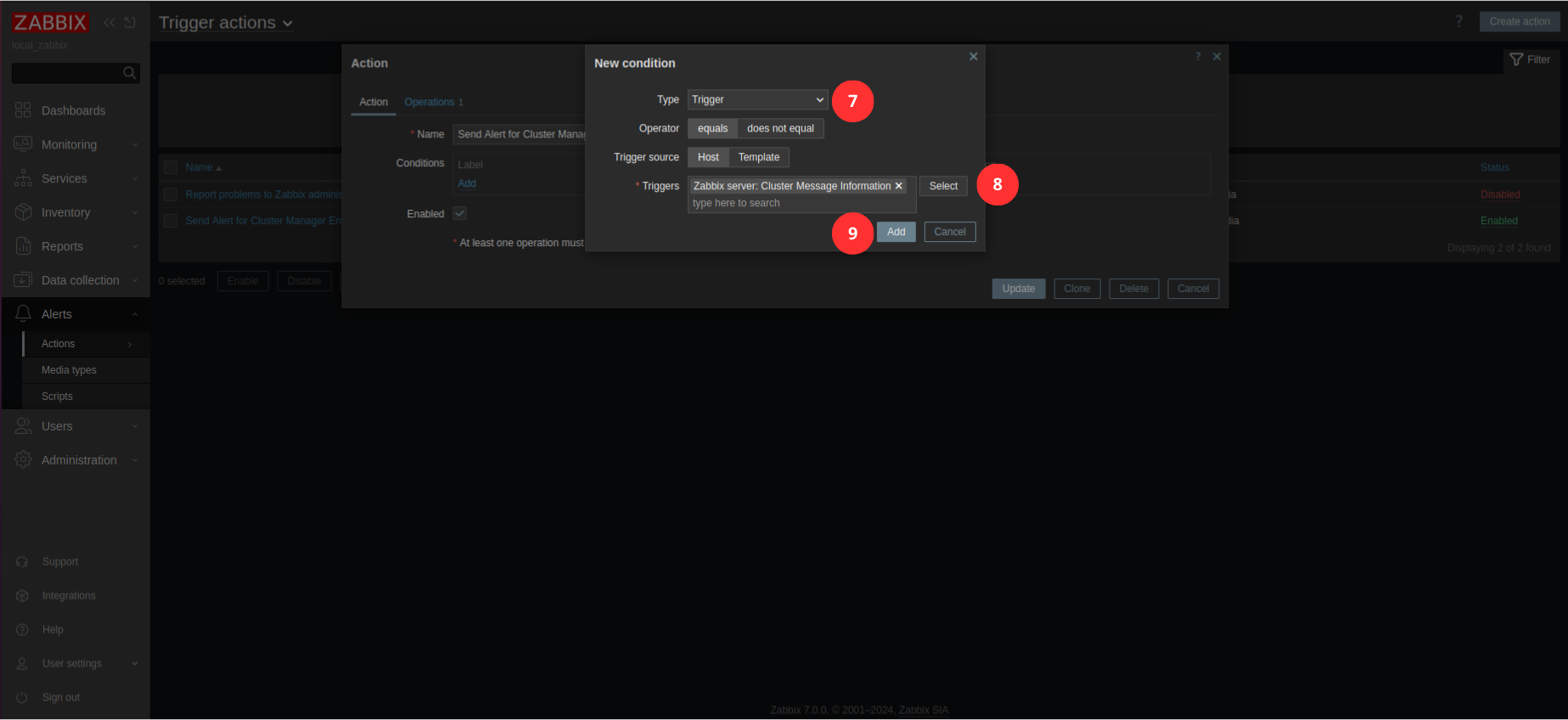Viewport: 1568px width, 720px height.
Task: Sort the actions table by Name column
Action: 203,167
